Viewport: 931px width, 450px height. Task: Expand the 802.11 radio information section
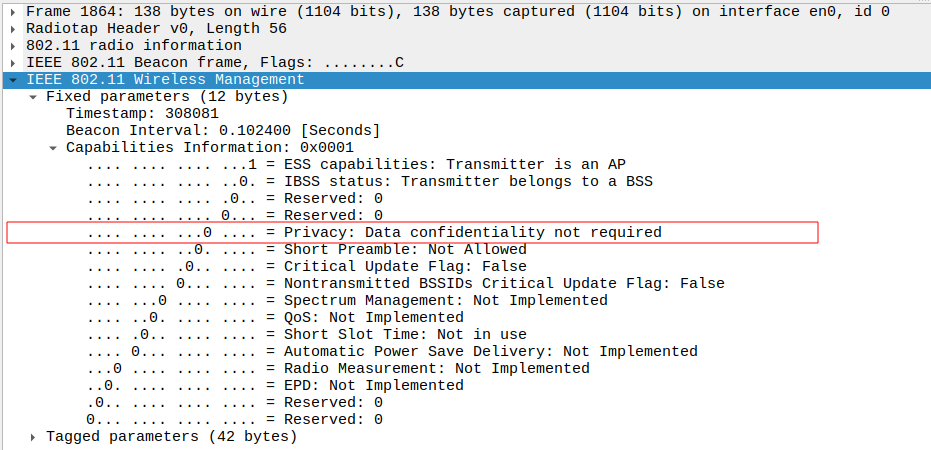pos(12,45)
